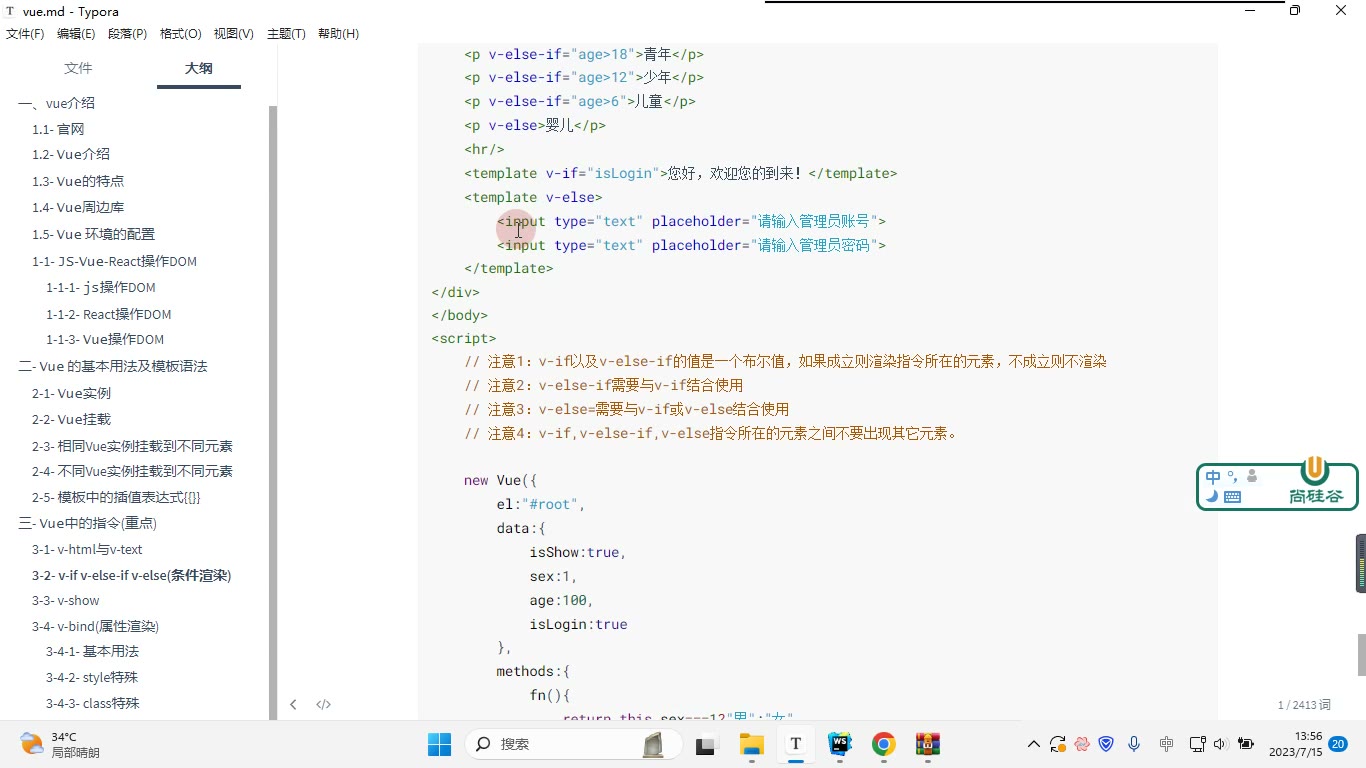Viewport: 1366px width, 768px height.
Task: Click the user avatar icon in IME toolbar
Action: pos(1252,476)
